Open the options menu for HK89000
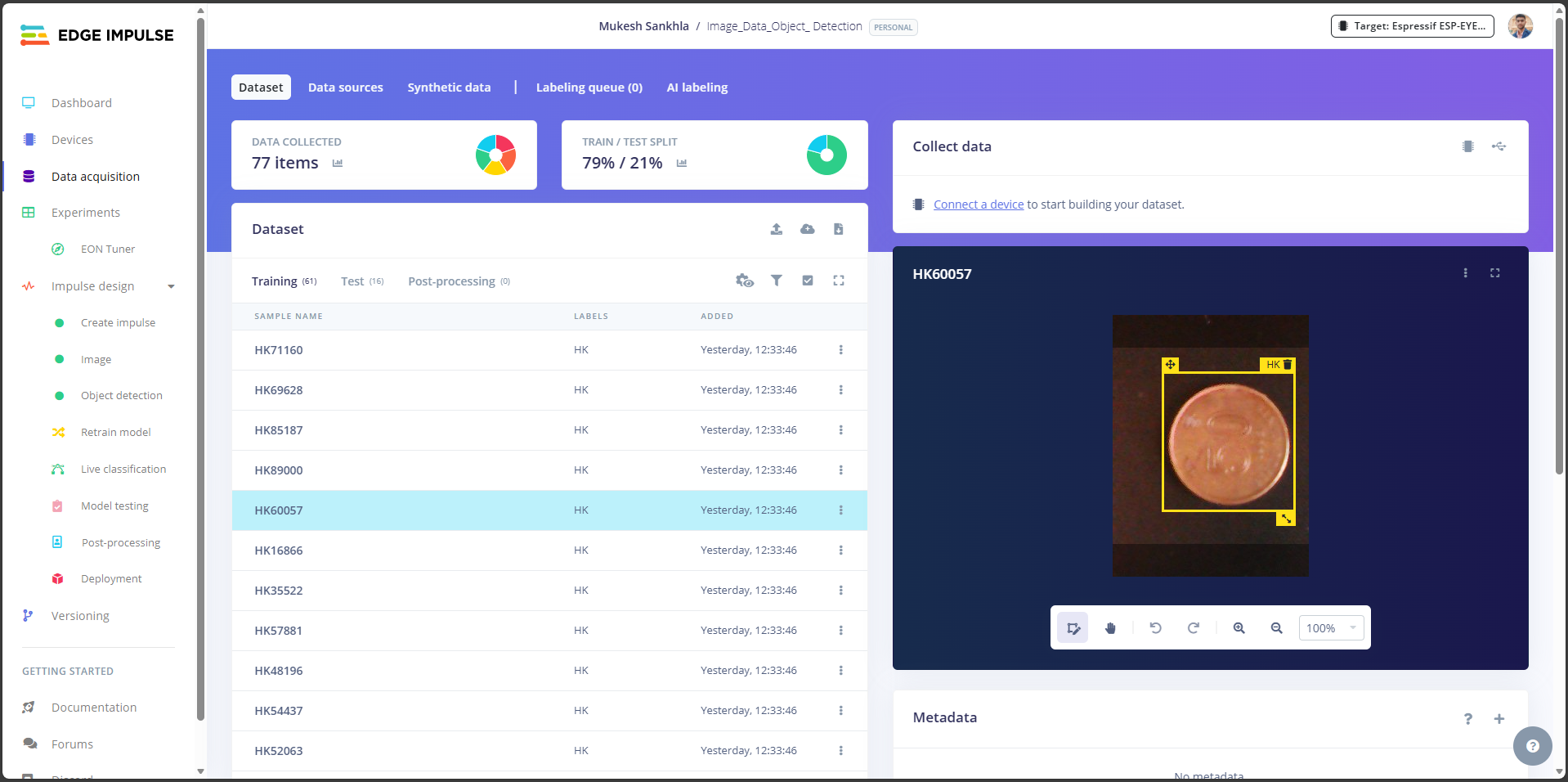Image resolution: width=1568 pixels, height=782 pixels. point(840,470)
